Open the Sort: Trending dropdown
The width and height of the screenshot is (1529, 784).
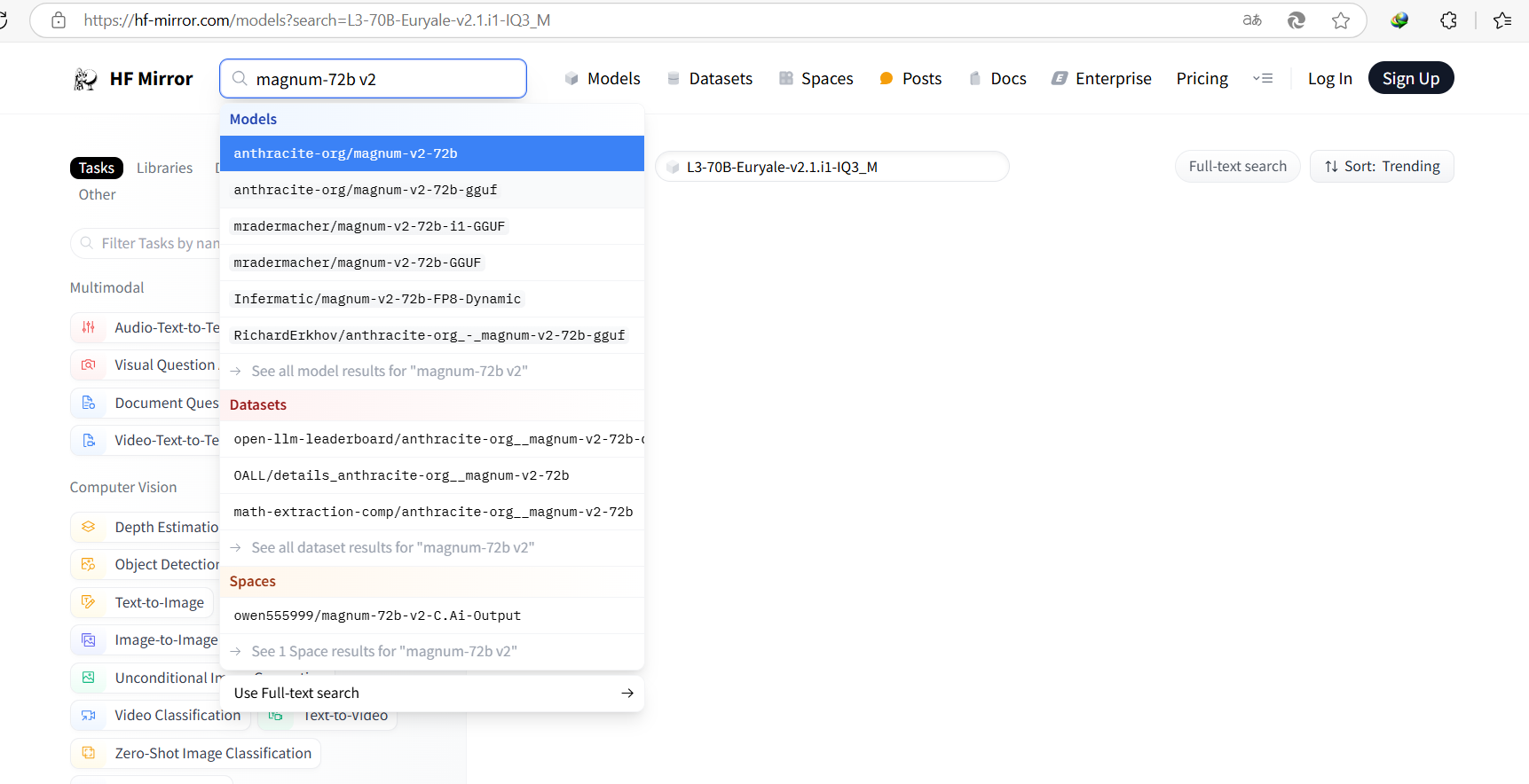(1382, 166)
